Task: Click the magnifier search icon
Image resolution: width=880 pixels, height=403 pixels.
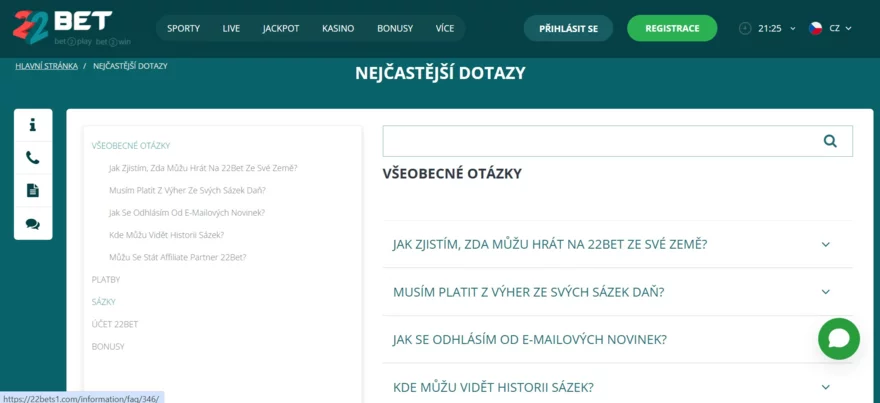Action: point(830,141)
